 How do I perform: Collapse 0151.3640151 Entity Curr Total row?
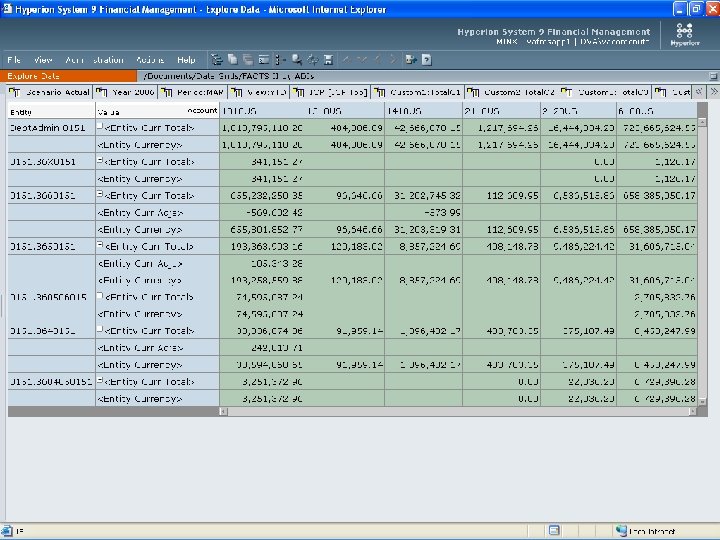pos(100,329)
